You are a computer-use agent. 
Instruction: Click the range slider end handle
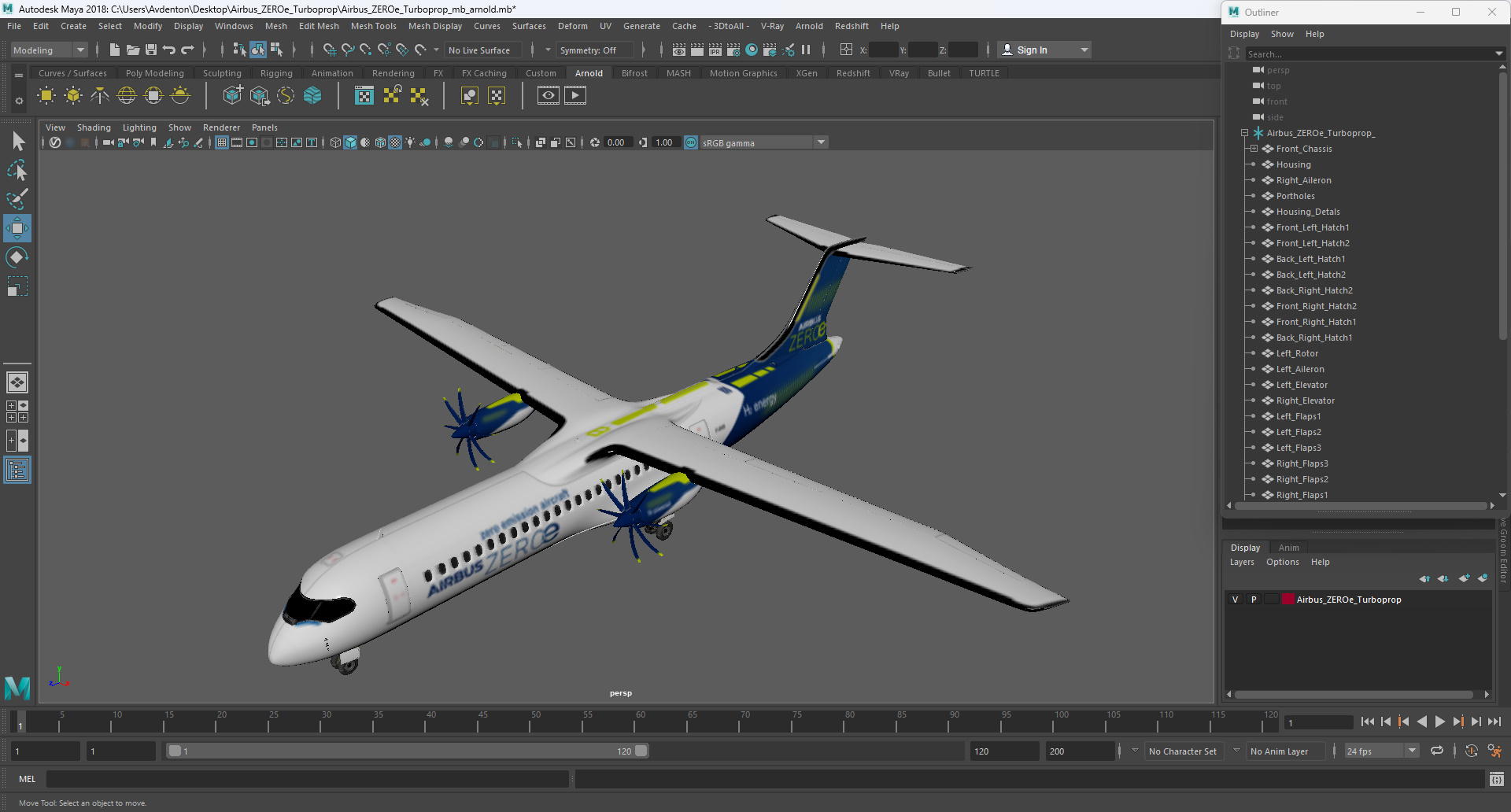(x=641, y=751)
